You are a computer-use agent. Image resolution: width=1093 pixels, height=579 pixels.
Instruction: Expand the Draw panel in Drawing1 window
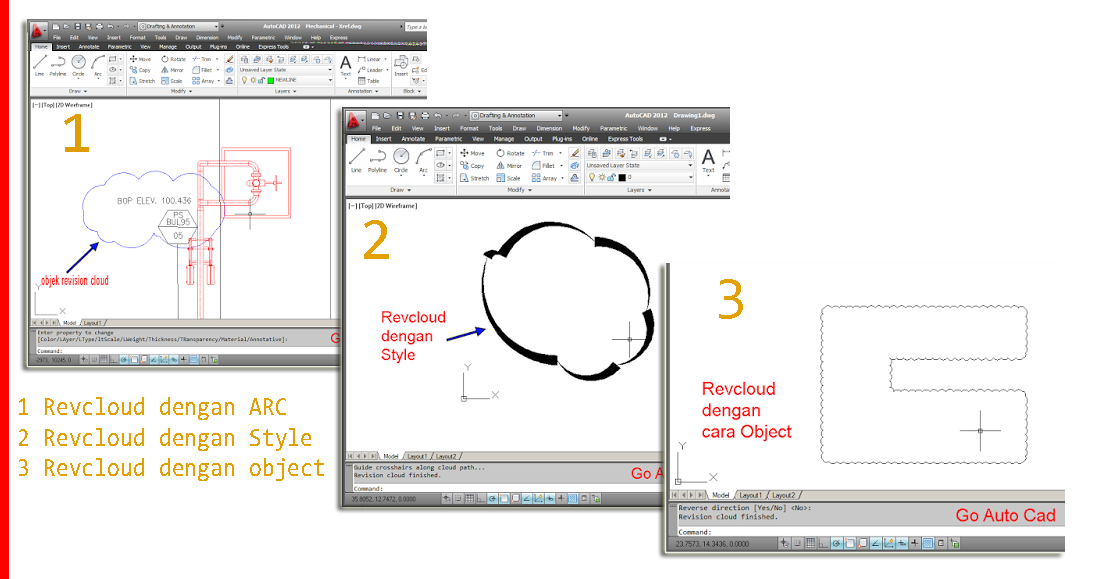click(x=400, y=190)
